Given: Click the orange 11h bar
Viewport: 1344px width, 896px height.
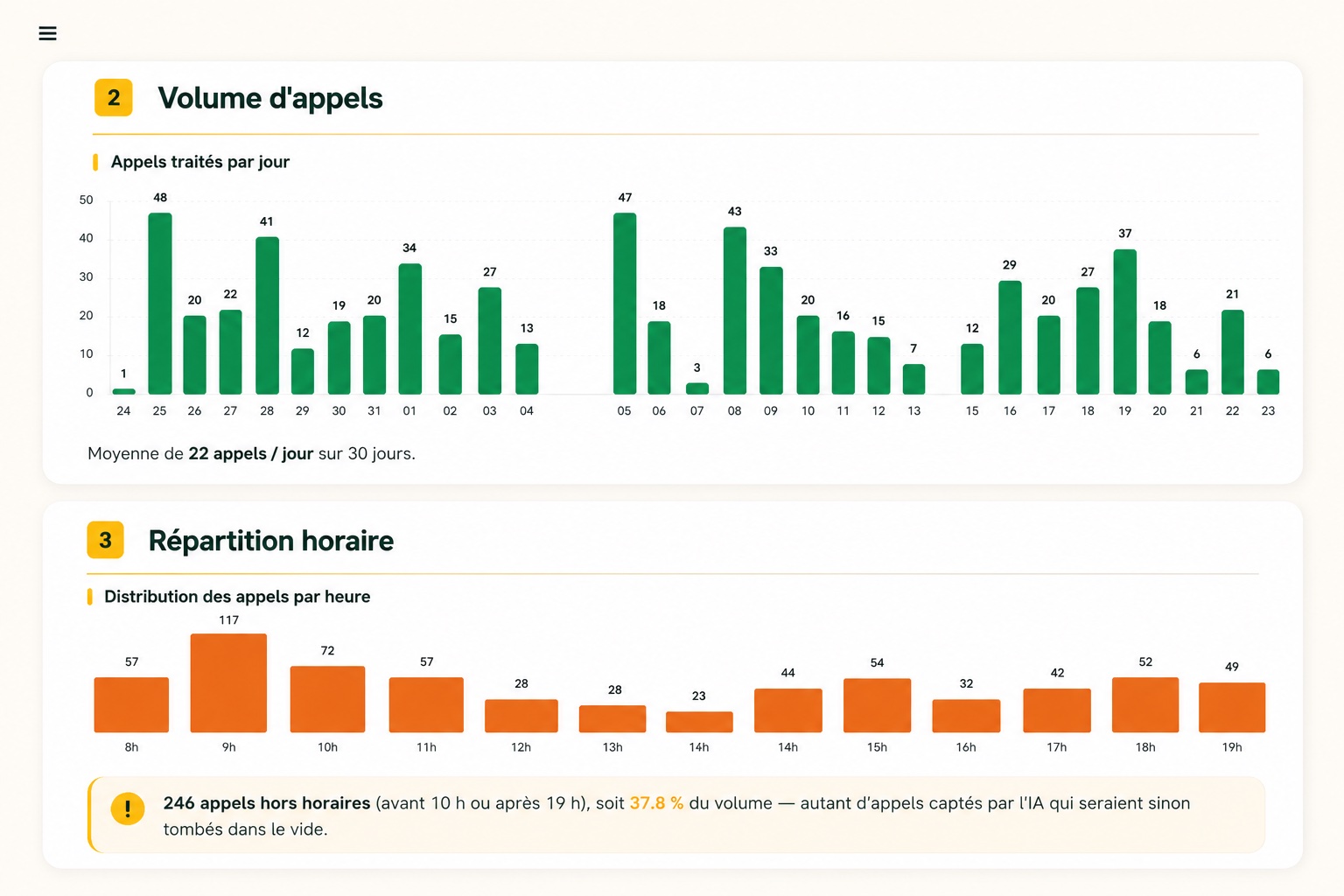Looking at the screenshot, I should (426, 705).
